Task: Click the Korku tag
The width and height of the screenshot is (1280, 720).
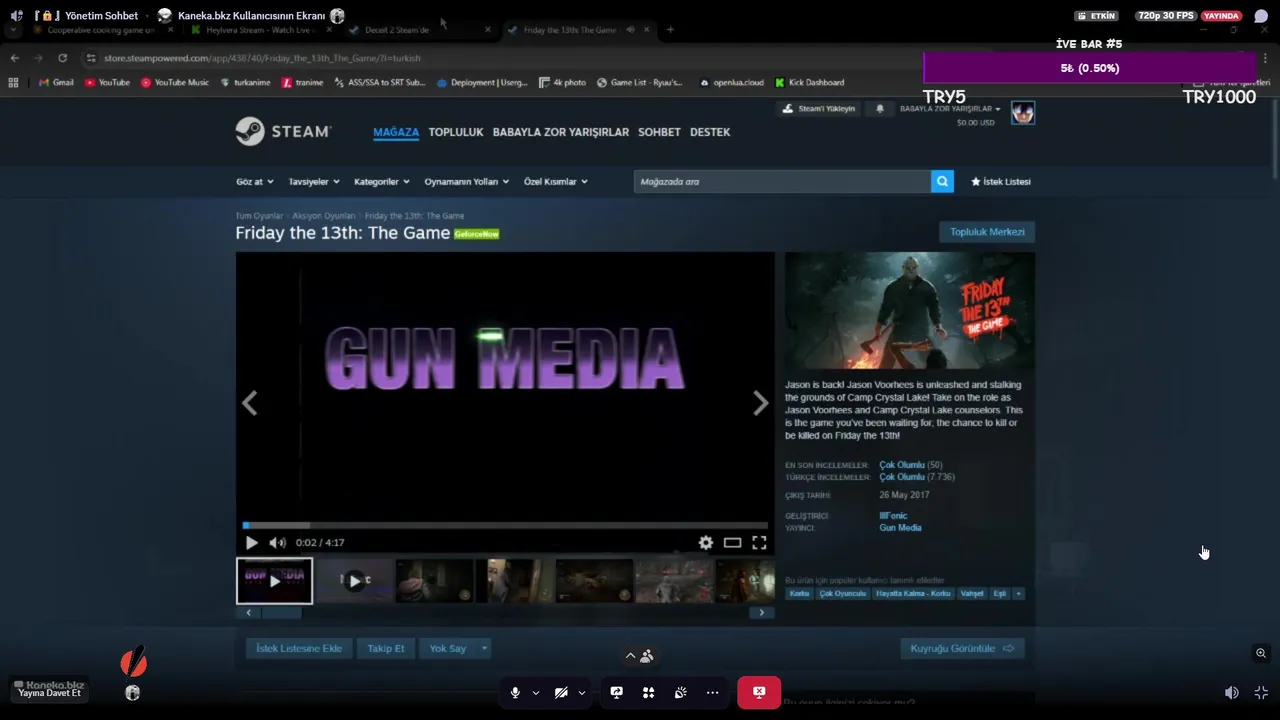Action: (799, 593)
